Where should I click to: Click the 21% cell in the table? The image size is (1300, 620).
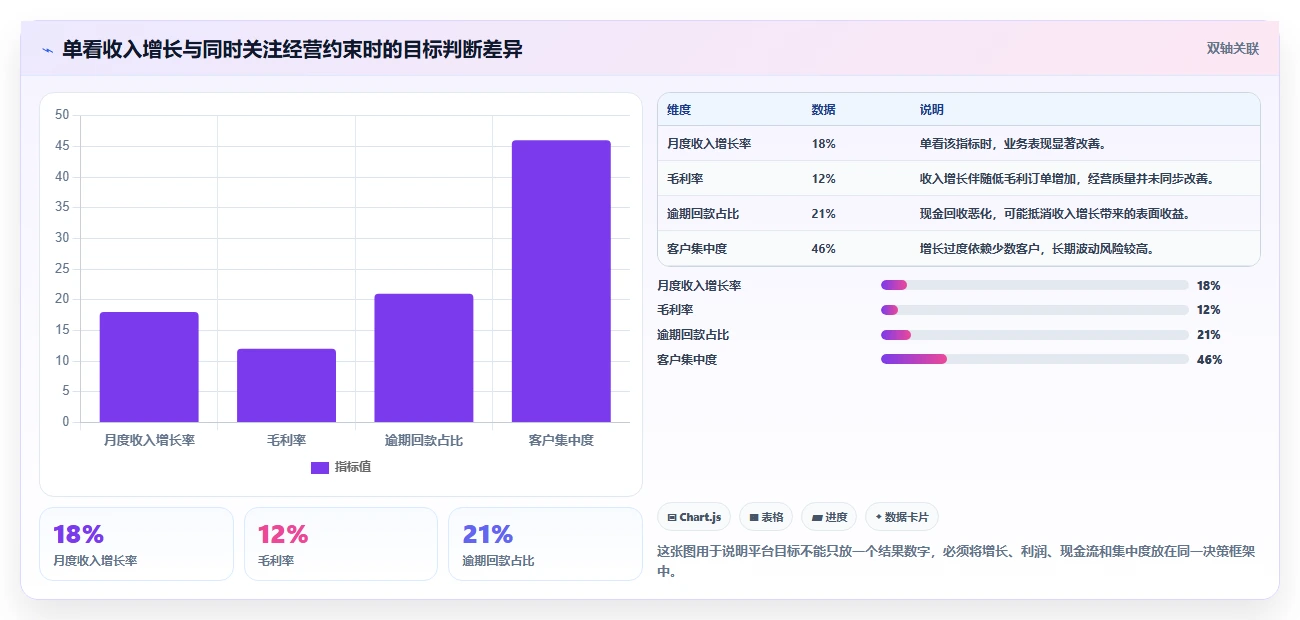click(824, 214)
